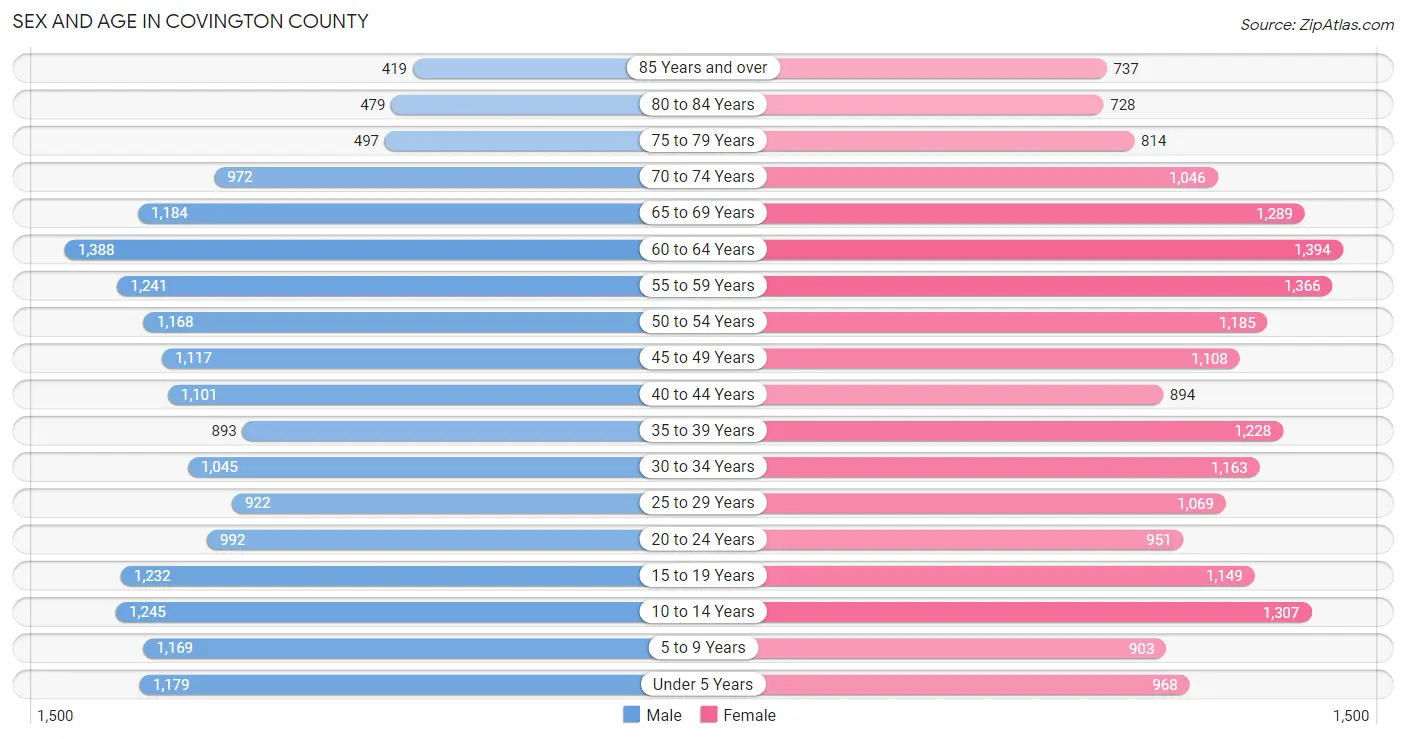Screen dimensions: 1406x739
Task: Click the female bar valued 1,394
Action: (x=1054, y=249)
